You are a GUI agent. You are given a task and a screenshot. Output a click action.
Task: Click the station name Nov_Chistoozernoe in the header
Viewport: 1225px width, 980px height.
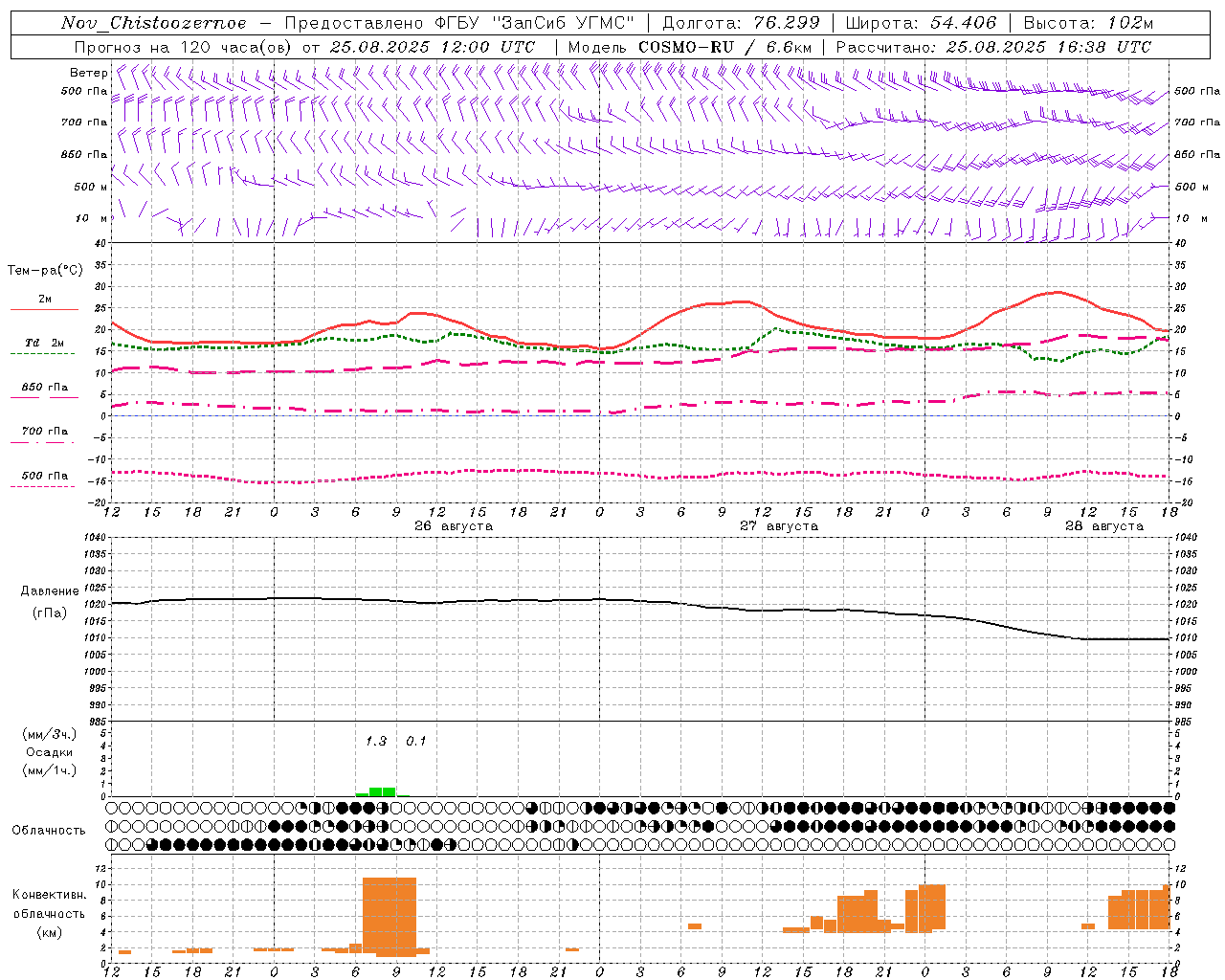[153, 23]
